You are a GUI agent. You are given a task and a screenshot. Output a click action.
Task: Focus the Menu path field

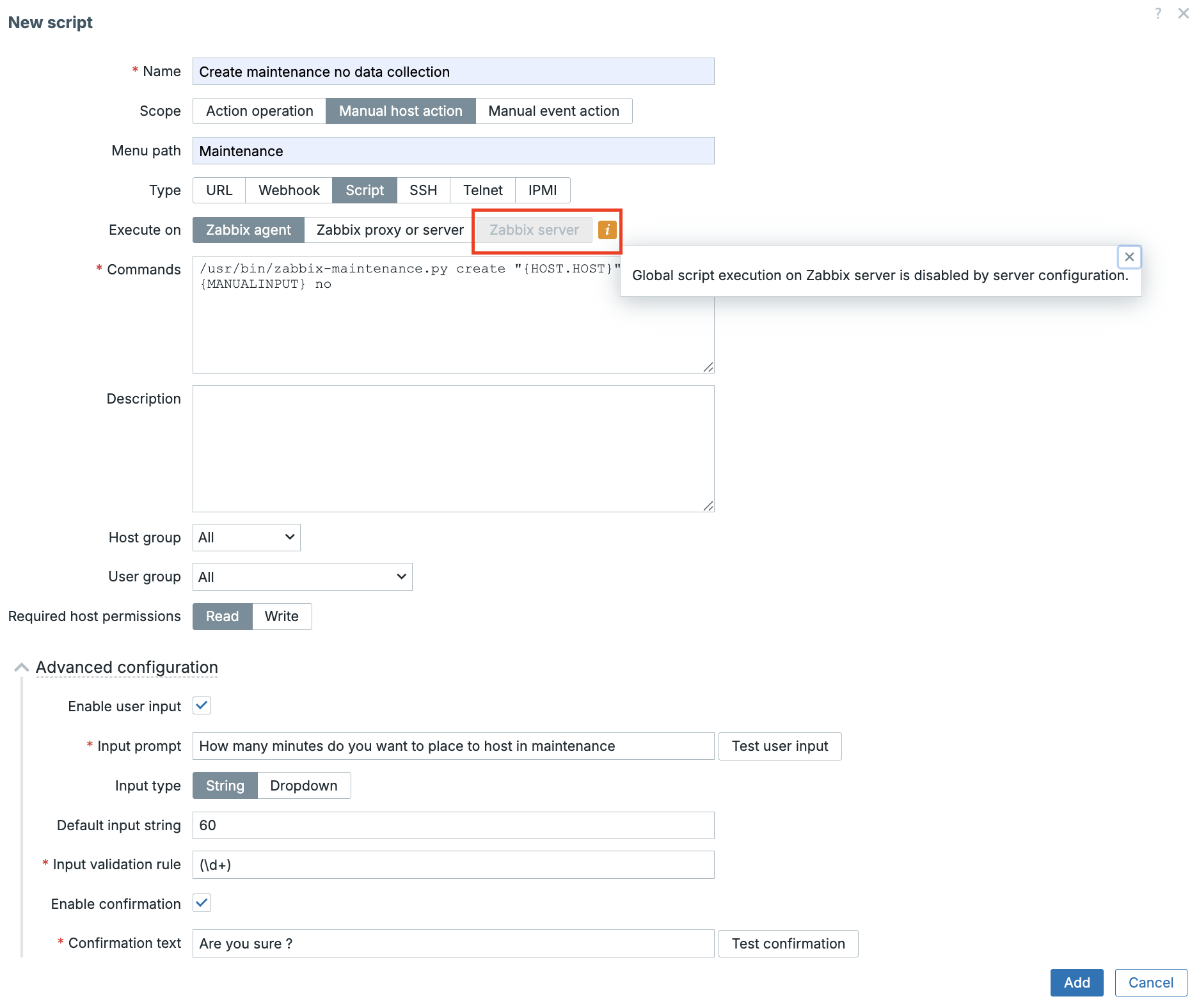(454, 151)
